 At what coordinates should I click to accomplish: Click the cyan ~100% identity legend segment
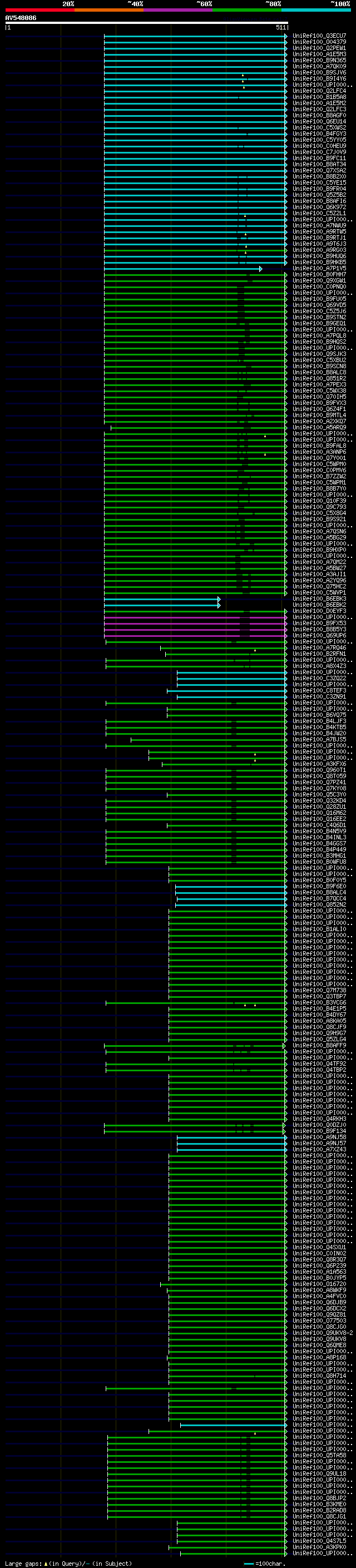pos(316,10)
